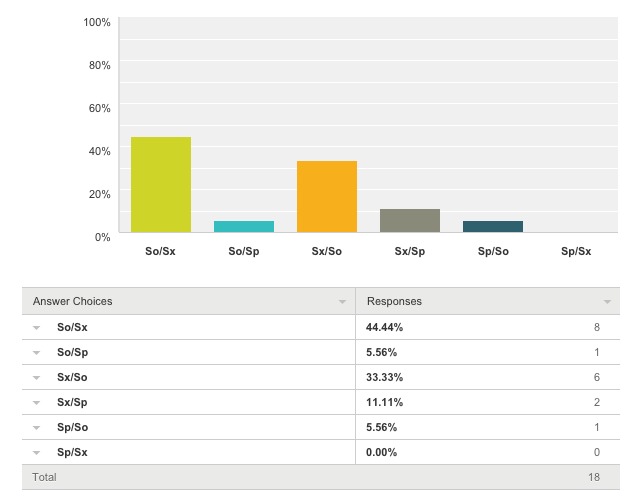Image resolution: width=633 pixels, height=500 pixels.
Task: Click the gray Sx/Sp bar
Action: pos(409,221)
